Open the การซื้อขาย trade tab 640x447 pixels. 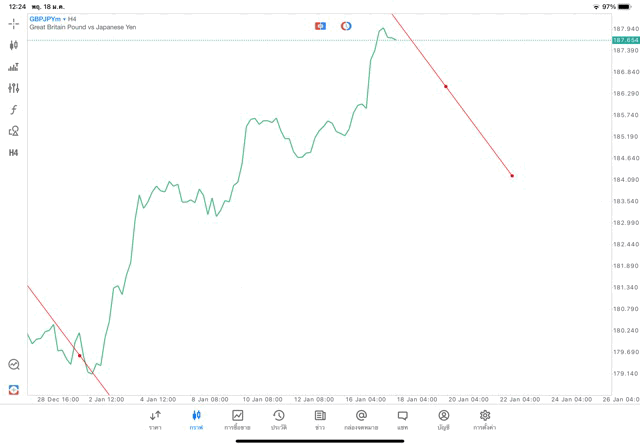click(x=237, y=420)
